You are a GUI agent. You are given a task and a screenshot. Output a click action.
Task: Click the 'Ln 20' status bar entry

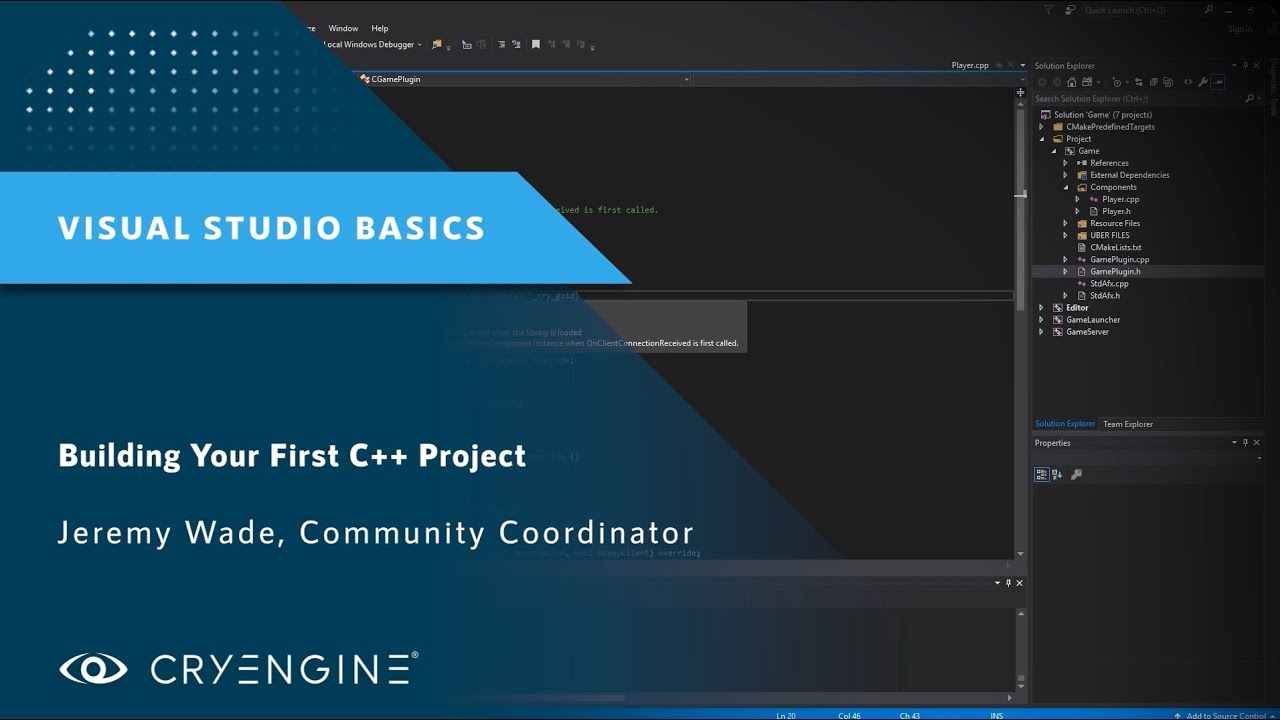787,716
